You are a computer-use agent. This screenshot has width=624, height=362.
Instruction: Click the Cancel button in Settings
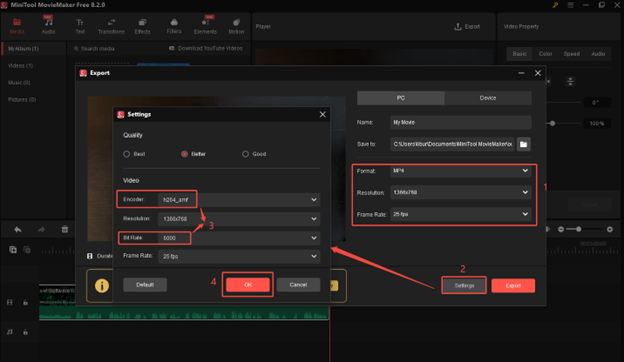[x=298, y=285]
